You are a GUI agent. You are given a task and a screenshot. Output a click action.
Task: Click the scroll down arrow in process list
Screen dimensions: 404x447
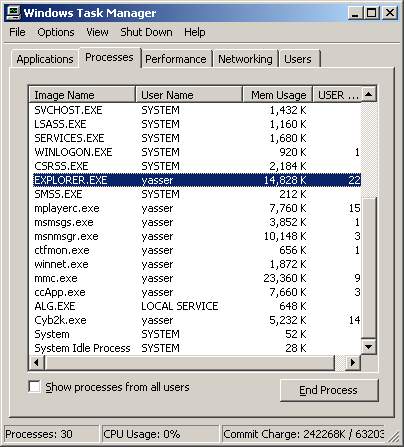coord(369,347)
